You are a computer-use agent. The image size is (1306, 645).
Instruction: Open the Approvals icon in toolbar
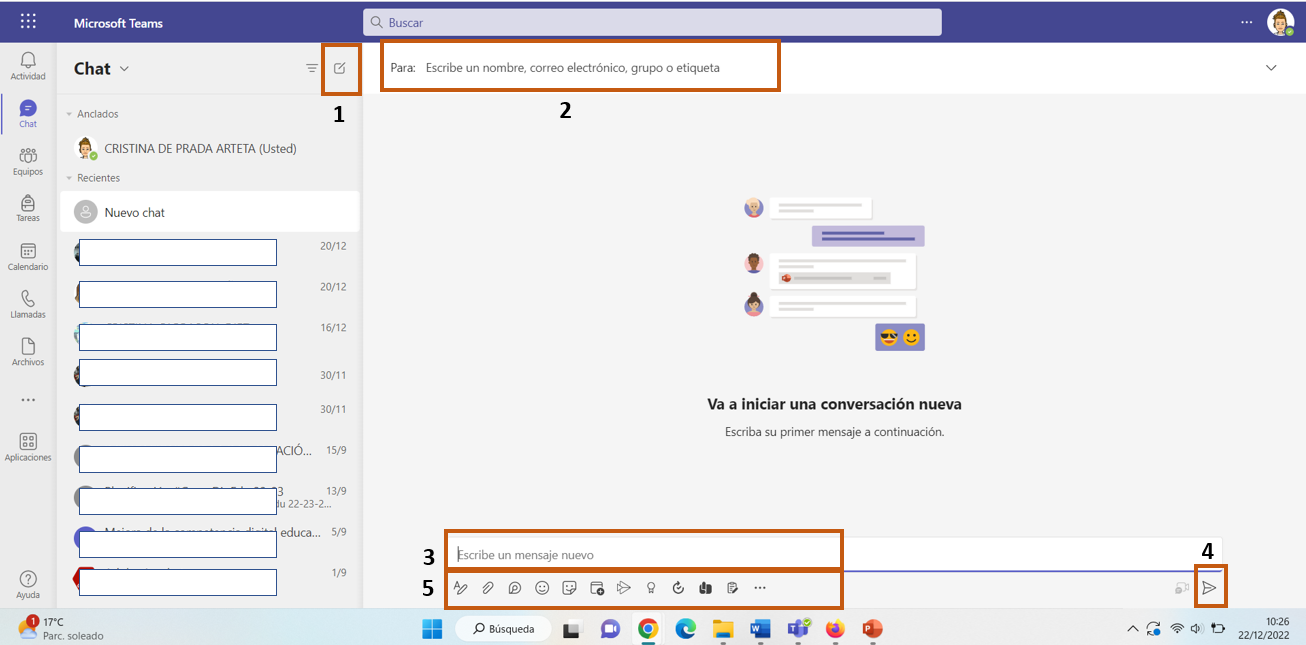(x=732, y=588)
